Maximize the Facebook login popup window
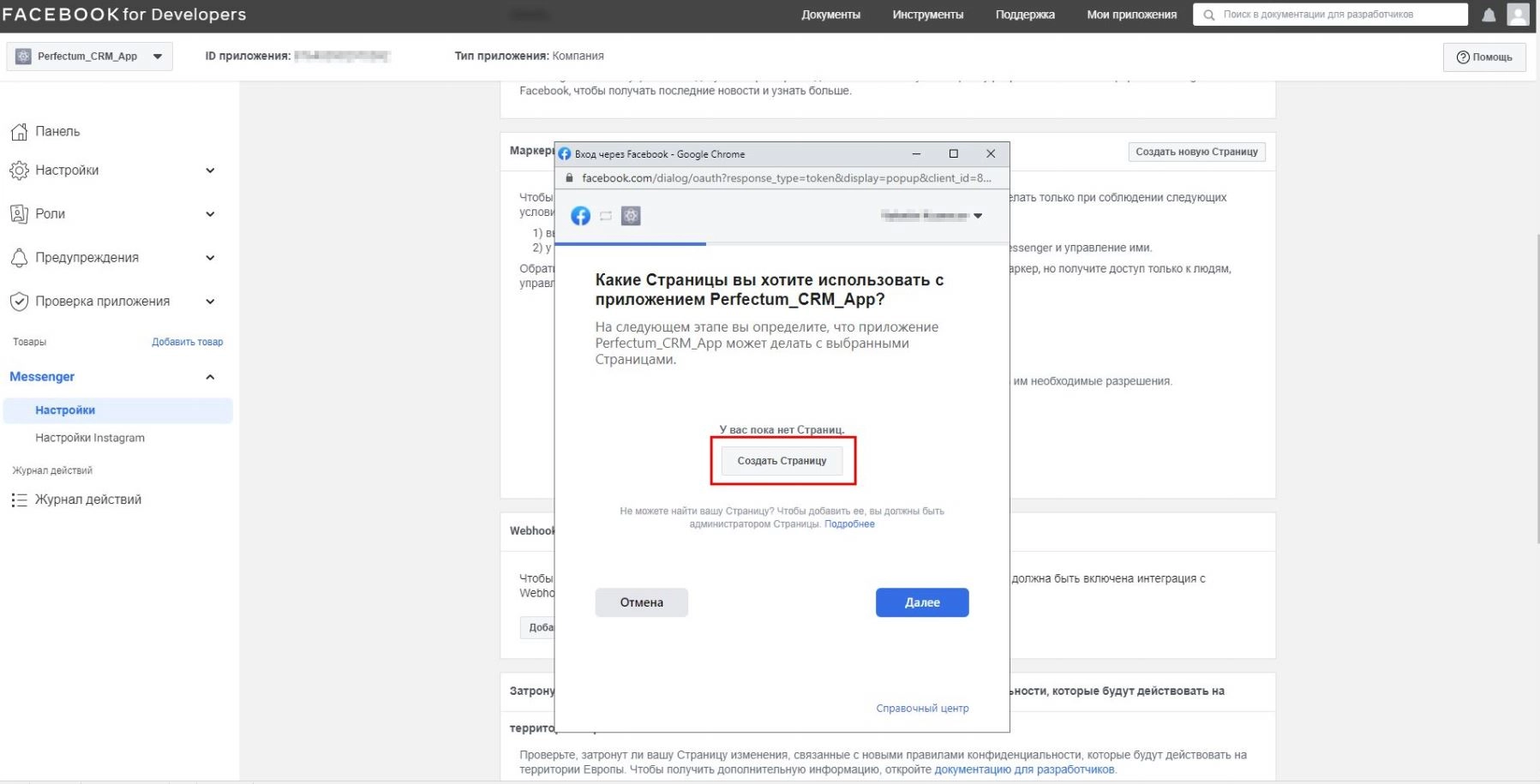This screenshot has height=784, width=1540. 953,154
